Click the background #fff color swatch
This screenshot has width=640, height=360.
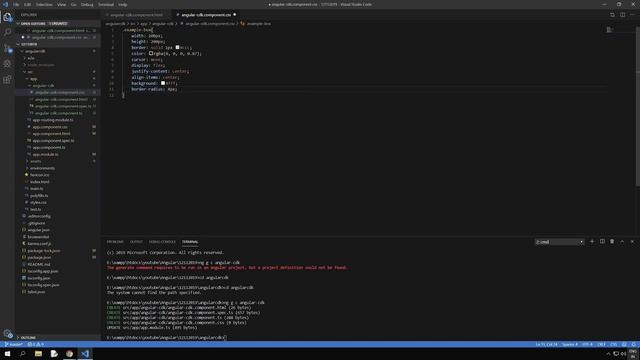pos(163,83)
